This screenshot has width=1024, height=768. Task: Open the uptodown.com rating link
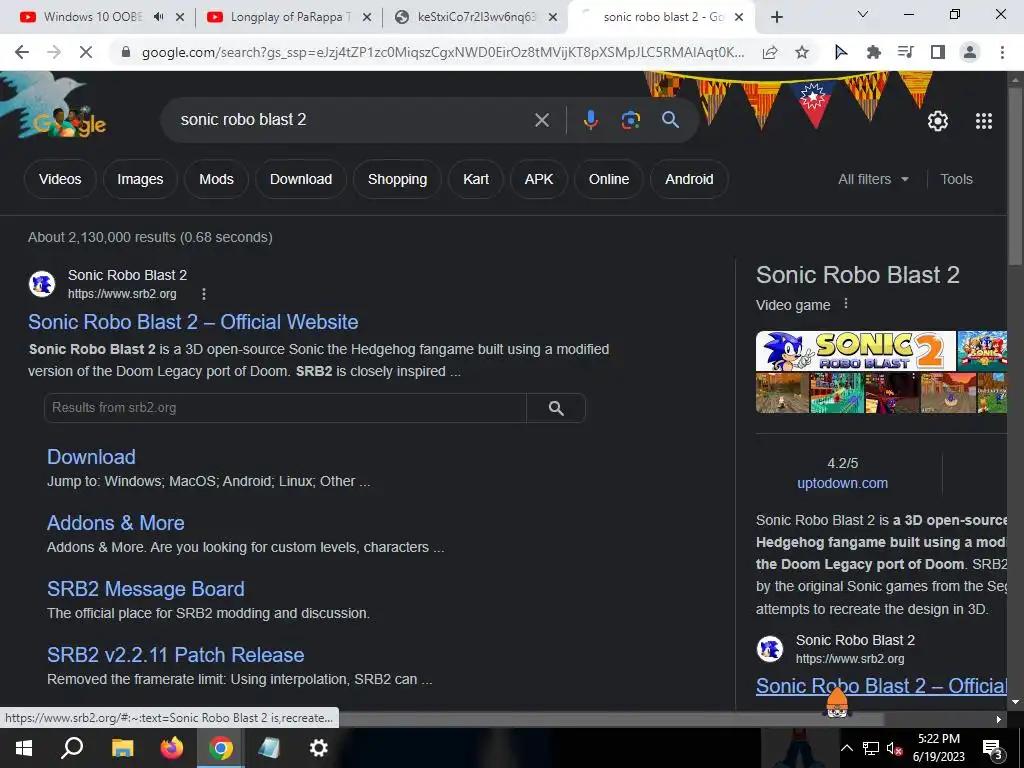[842, 483]
